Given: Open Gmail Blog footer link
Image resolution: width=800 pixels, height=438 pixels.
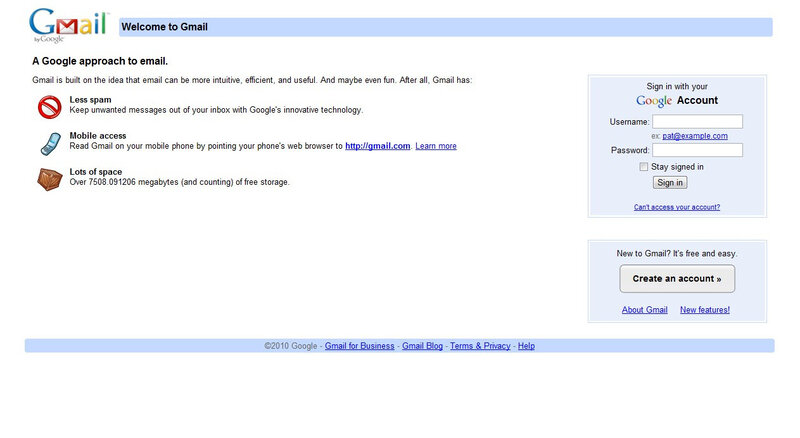Looking at the screenshot, I should (x=422, y=346).
